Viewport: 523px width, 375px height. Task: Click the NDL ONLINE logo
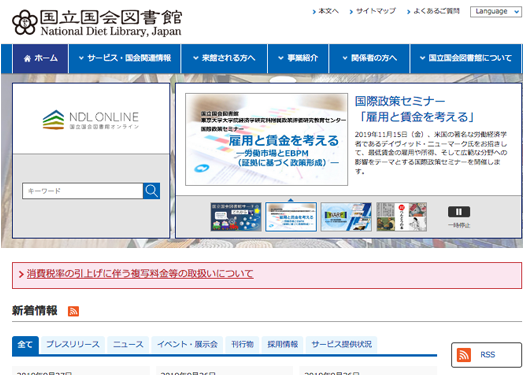91,119
